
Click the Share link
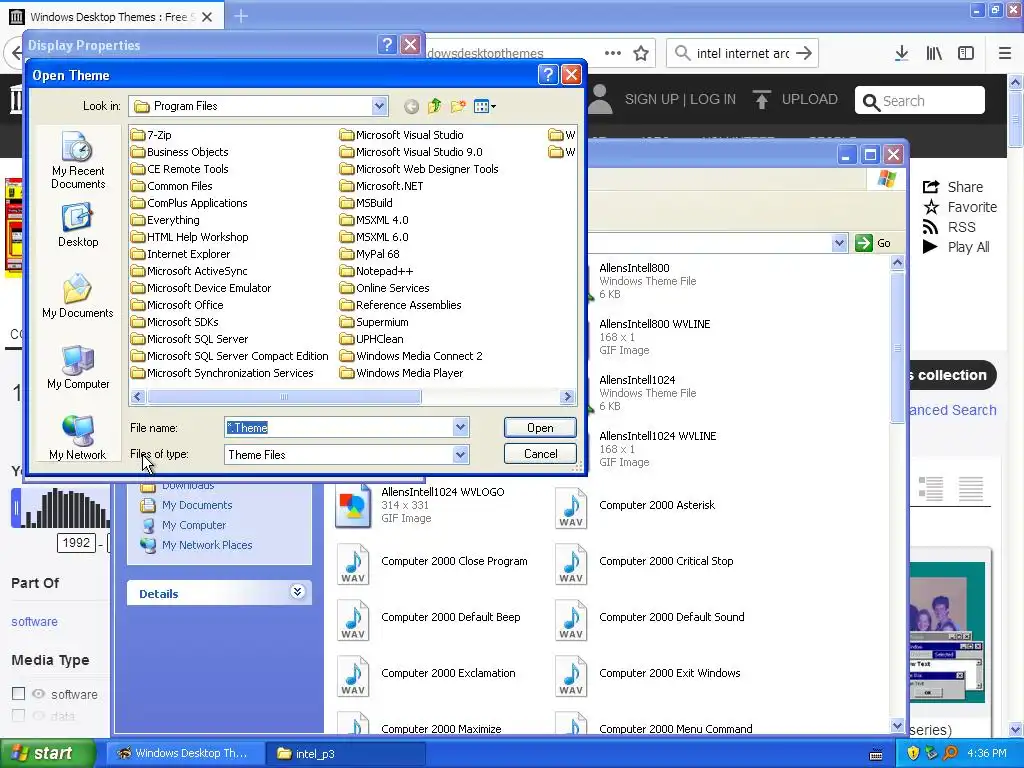953,187
